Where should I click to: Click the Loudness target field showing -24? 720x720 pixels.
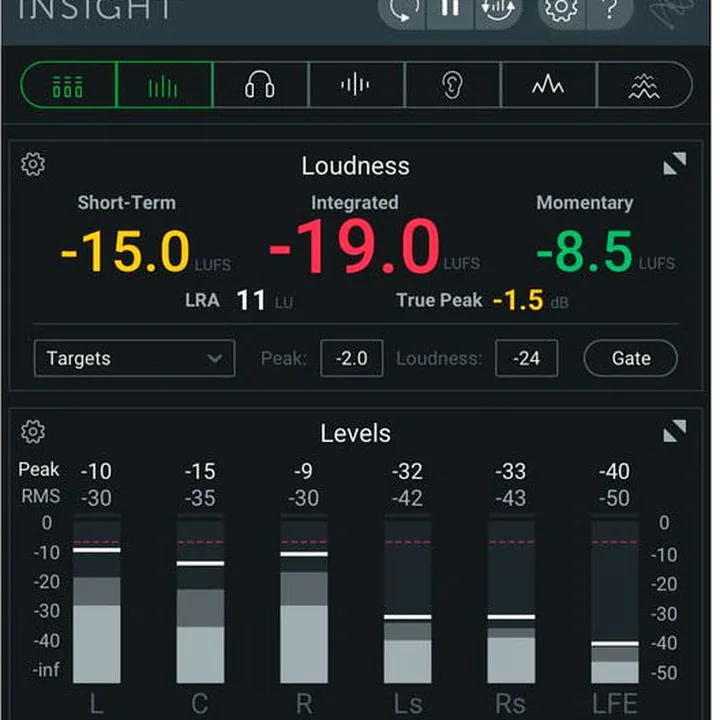point(527,358)
